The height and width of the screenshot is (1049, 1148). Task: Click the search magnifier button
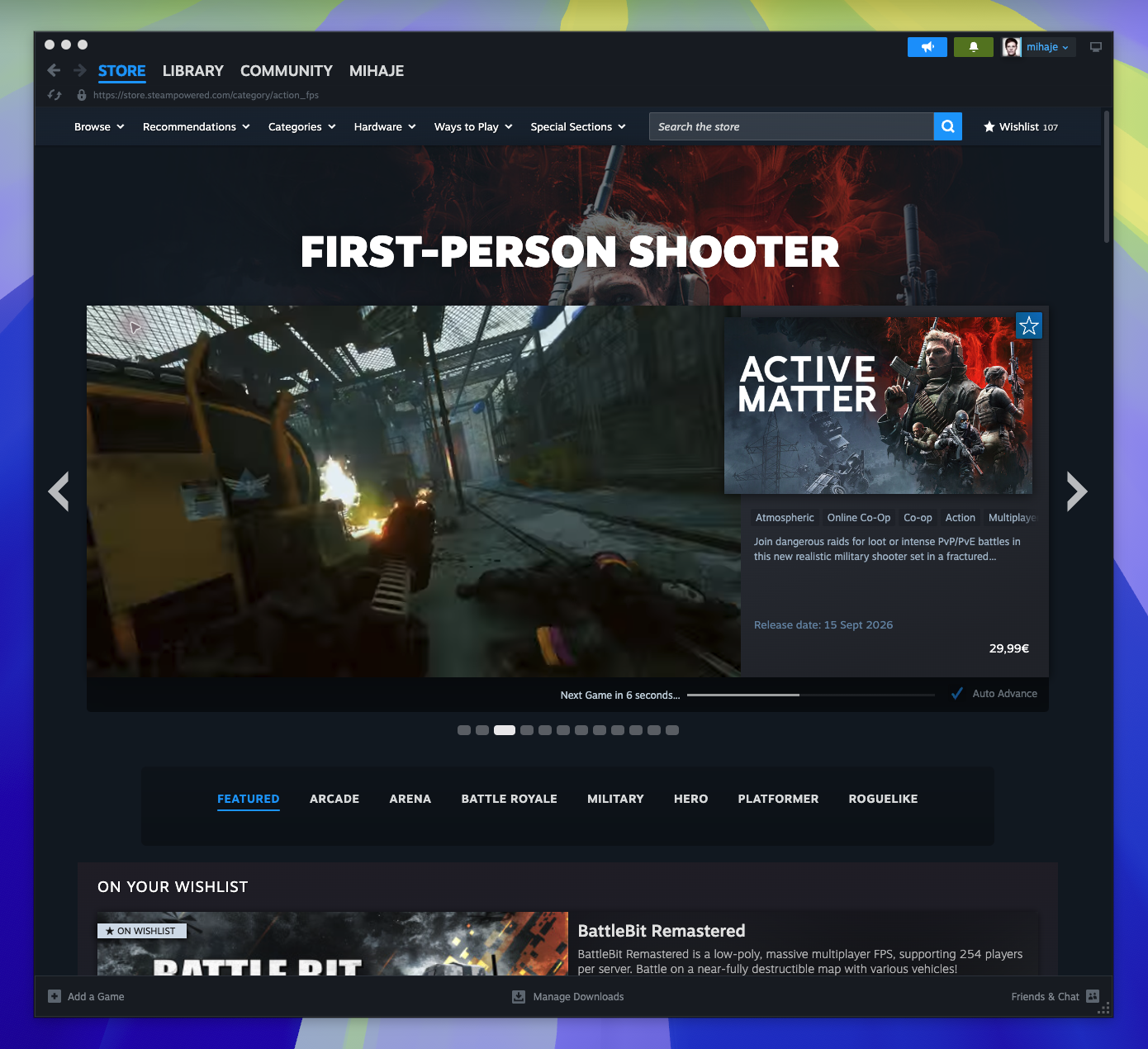948,126
